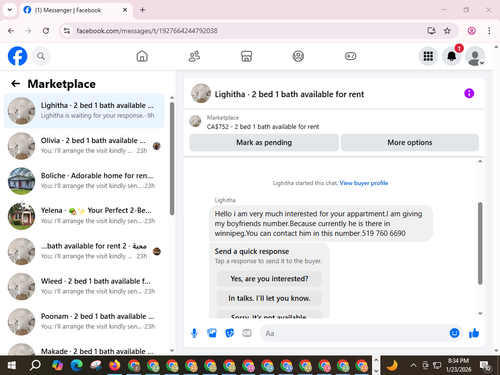500x375 pixels.
Task: Click the conversation list scrollbar
Action: pos(172,158)
